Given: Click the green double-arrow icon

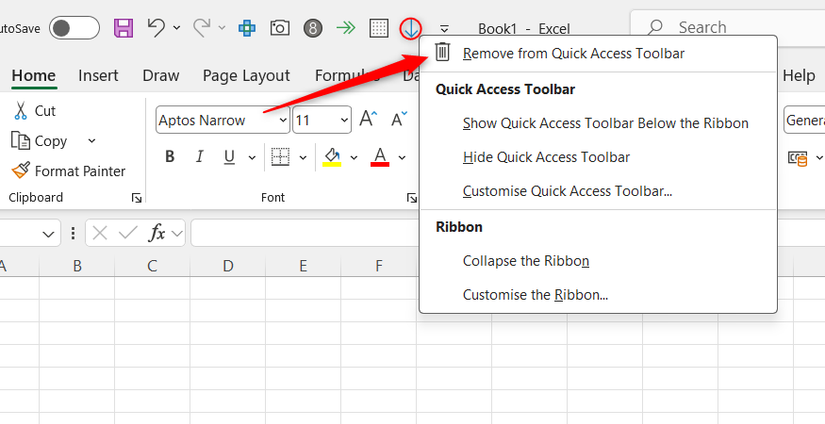Looking at the screenshot, I should click(346, 28).
